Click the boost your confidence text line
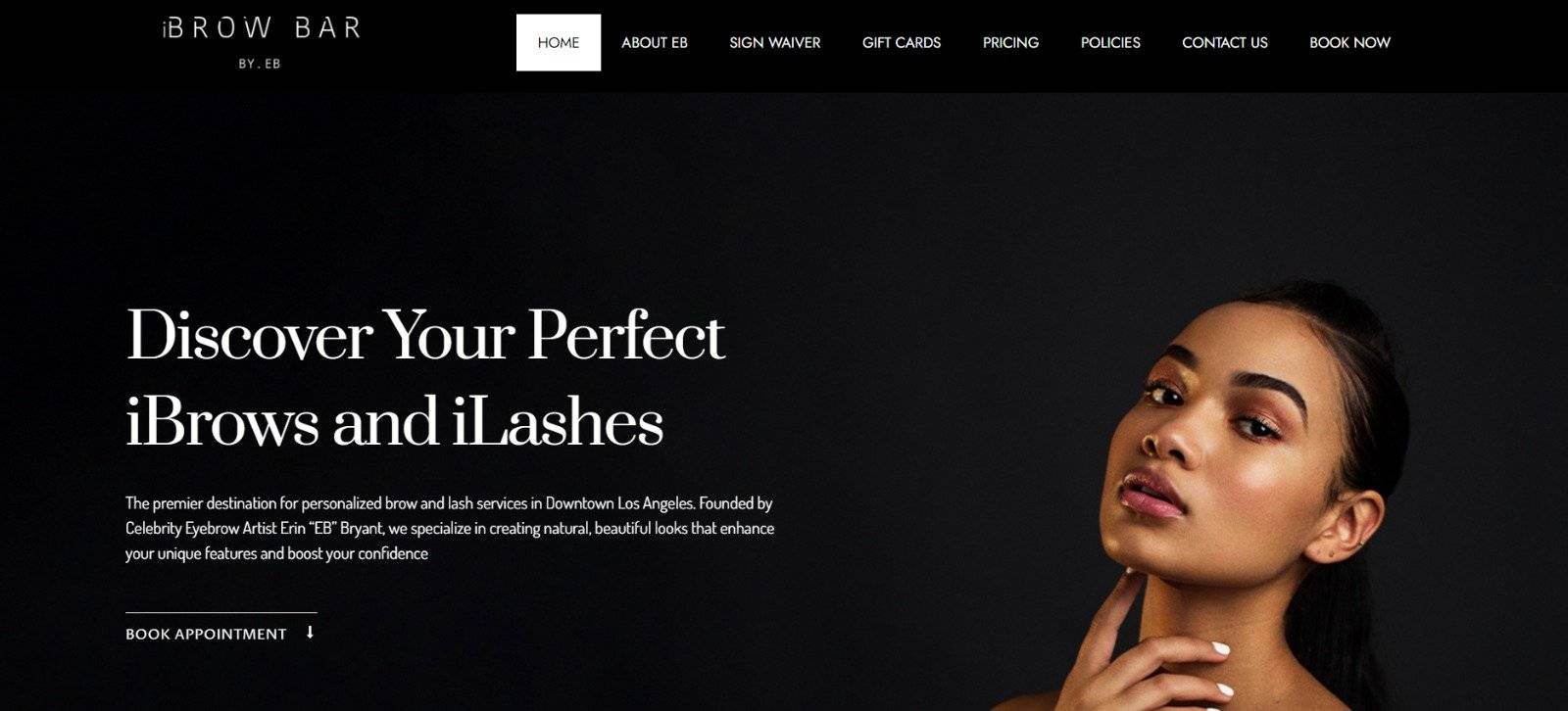This screenshot has height=711, width=1568. point(276,553)
